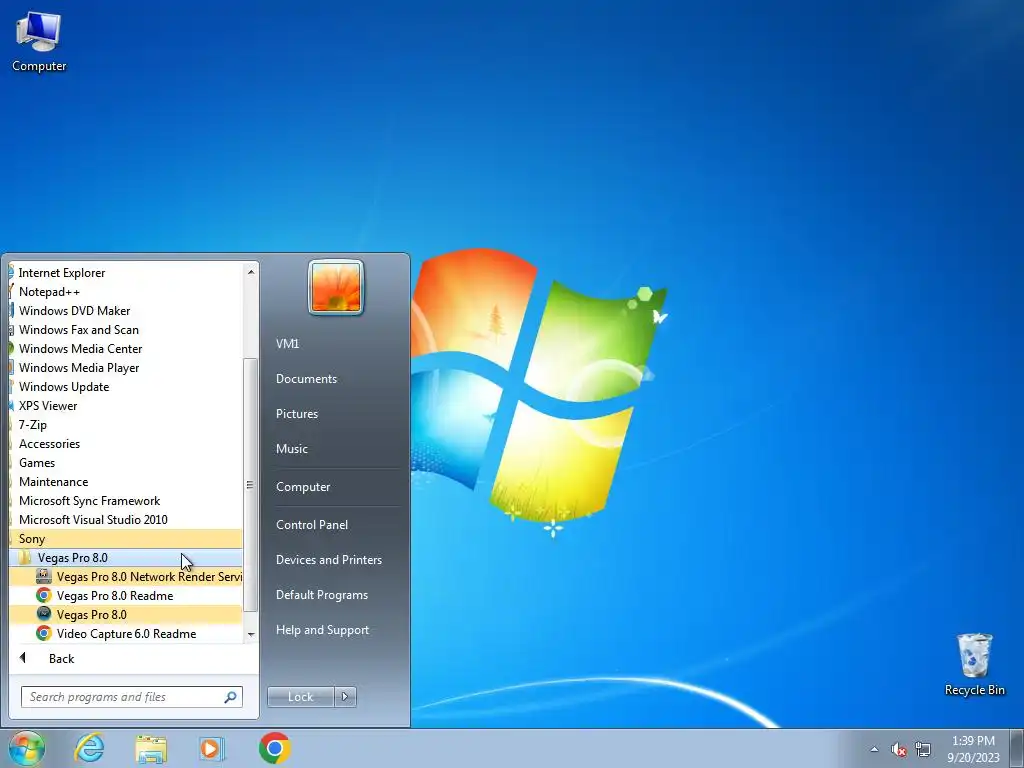This screenshot has height=768, width=1024.
Task: Open Windows Explorer from the taskbar
Action: [151, 748]
